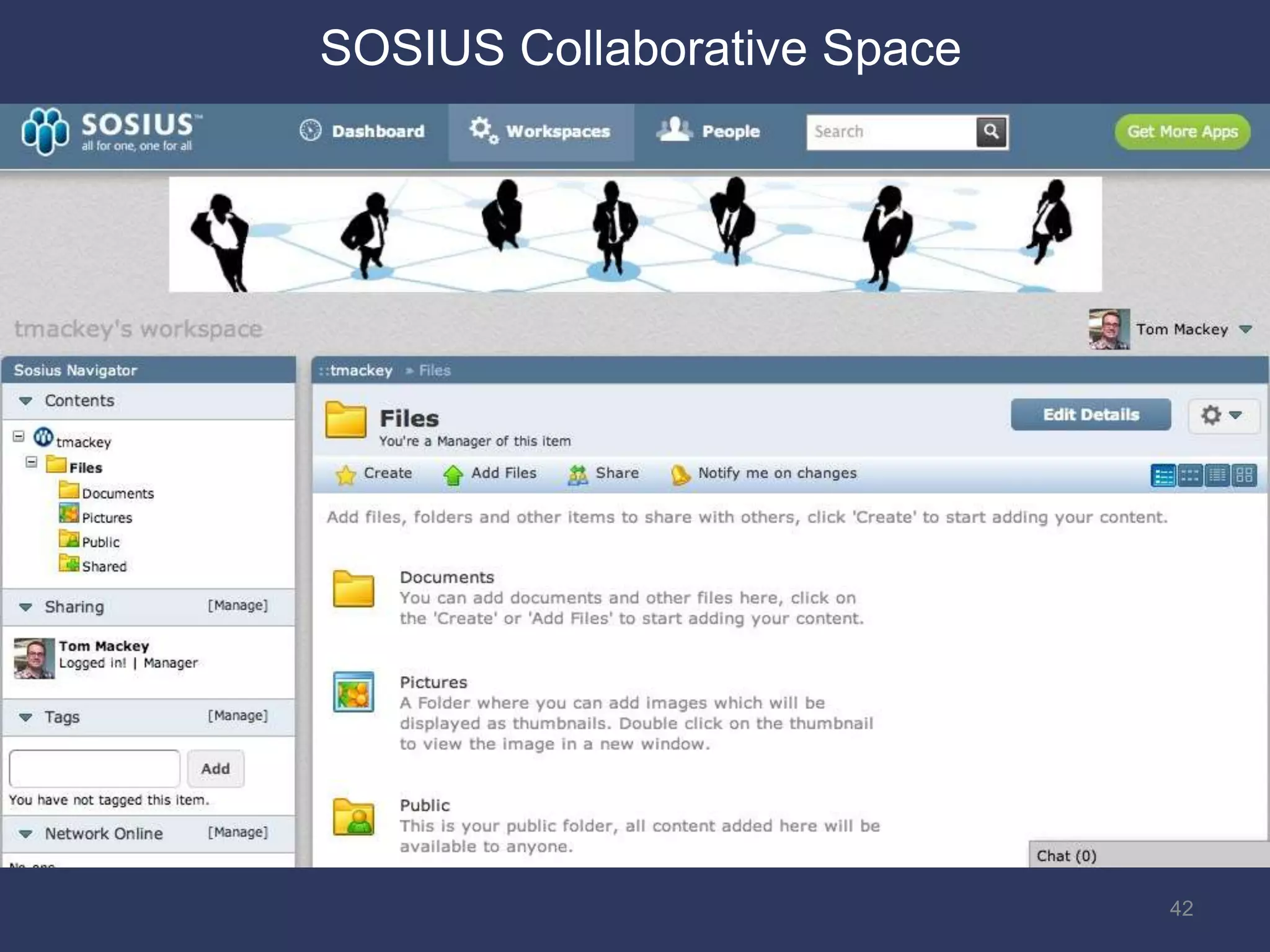Open Tom Mackey user dropdown arrow
This screenshot has height=952, width=1270.
pos(1245,329)
